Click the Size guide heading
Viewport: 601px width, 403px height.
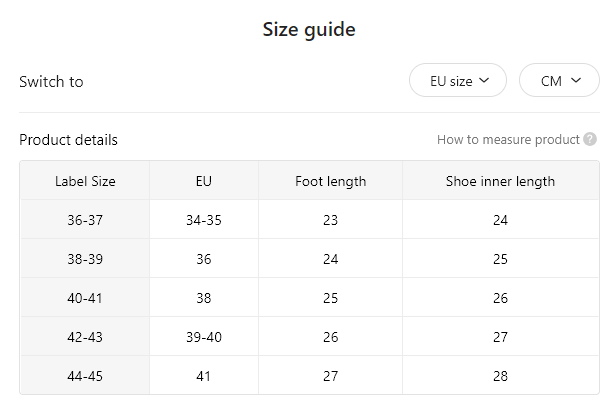[x=309, y=30]
